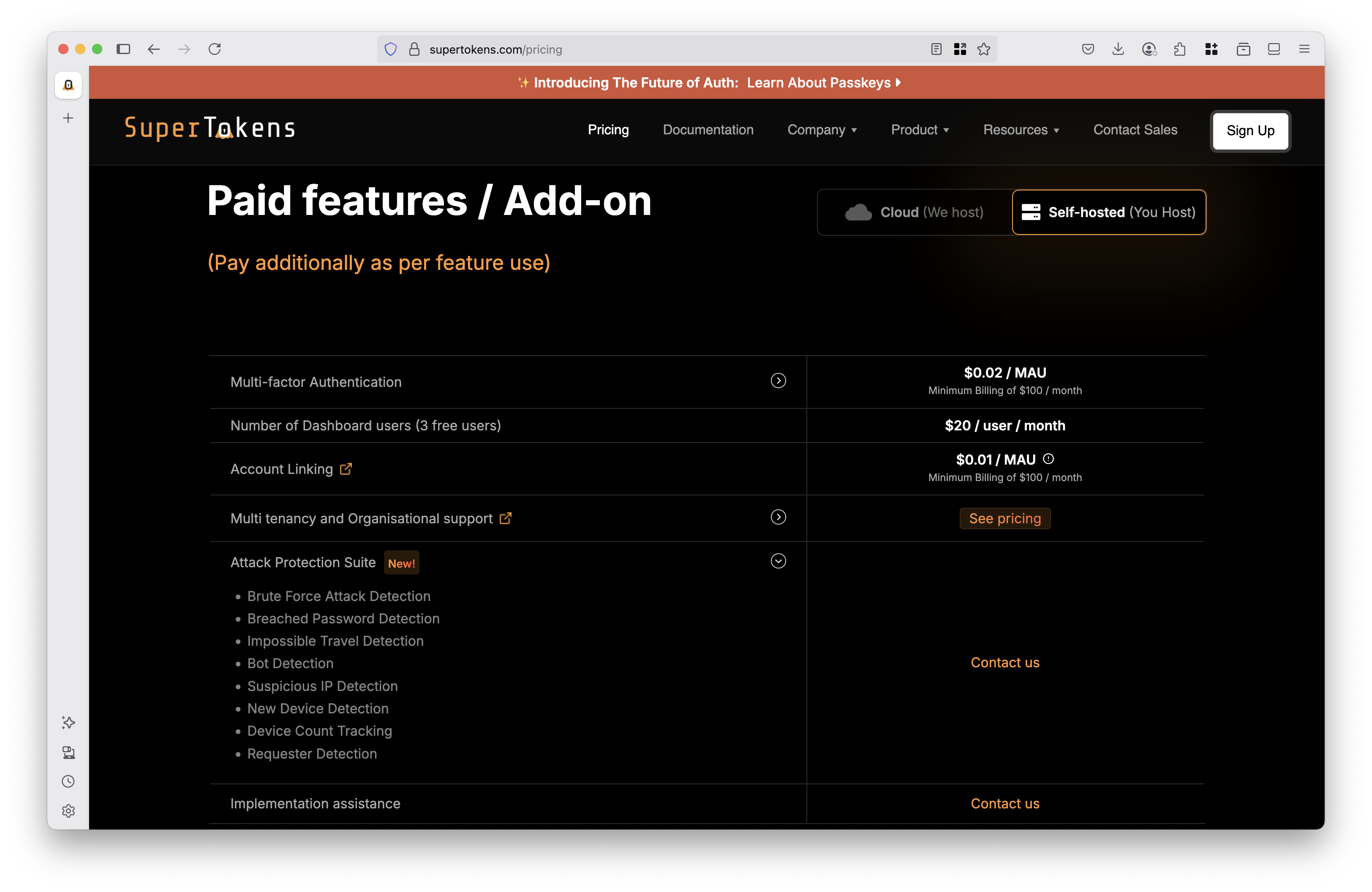Click the browser reload button
Image resolution: width=1372 pixels, height=892 pixels.
click(x=215, y=49)
